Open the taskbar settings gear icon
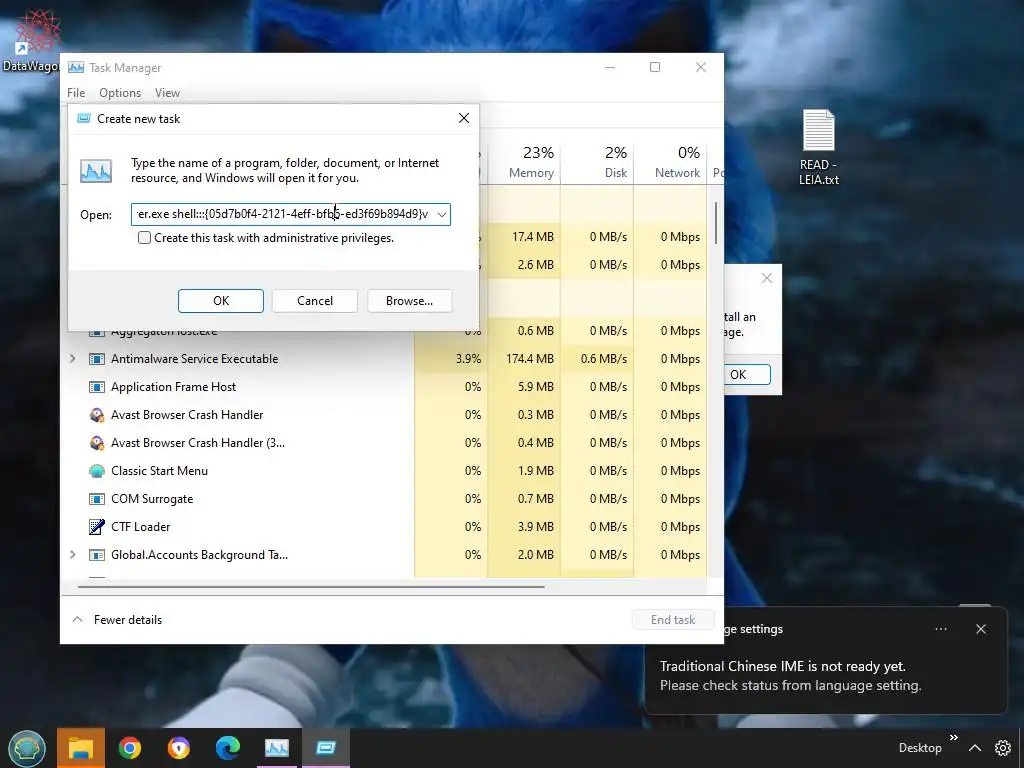Screen dimensions: 1024x768 point(1002,748)
